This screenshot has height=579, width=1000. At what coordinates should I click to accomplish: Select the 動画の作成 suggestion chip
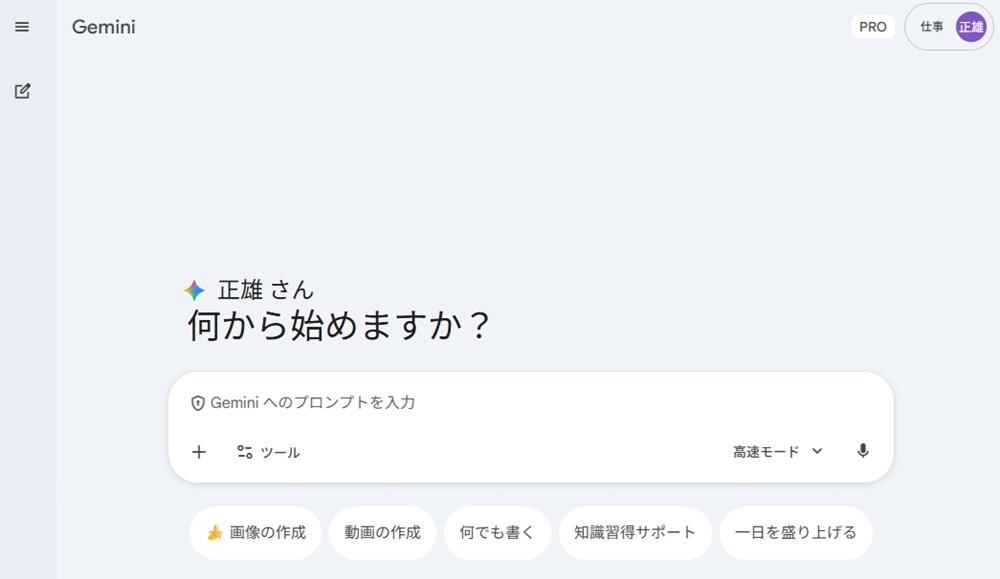tap(383, 532)
